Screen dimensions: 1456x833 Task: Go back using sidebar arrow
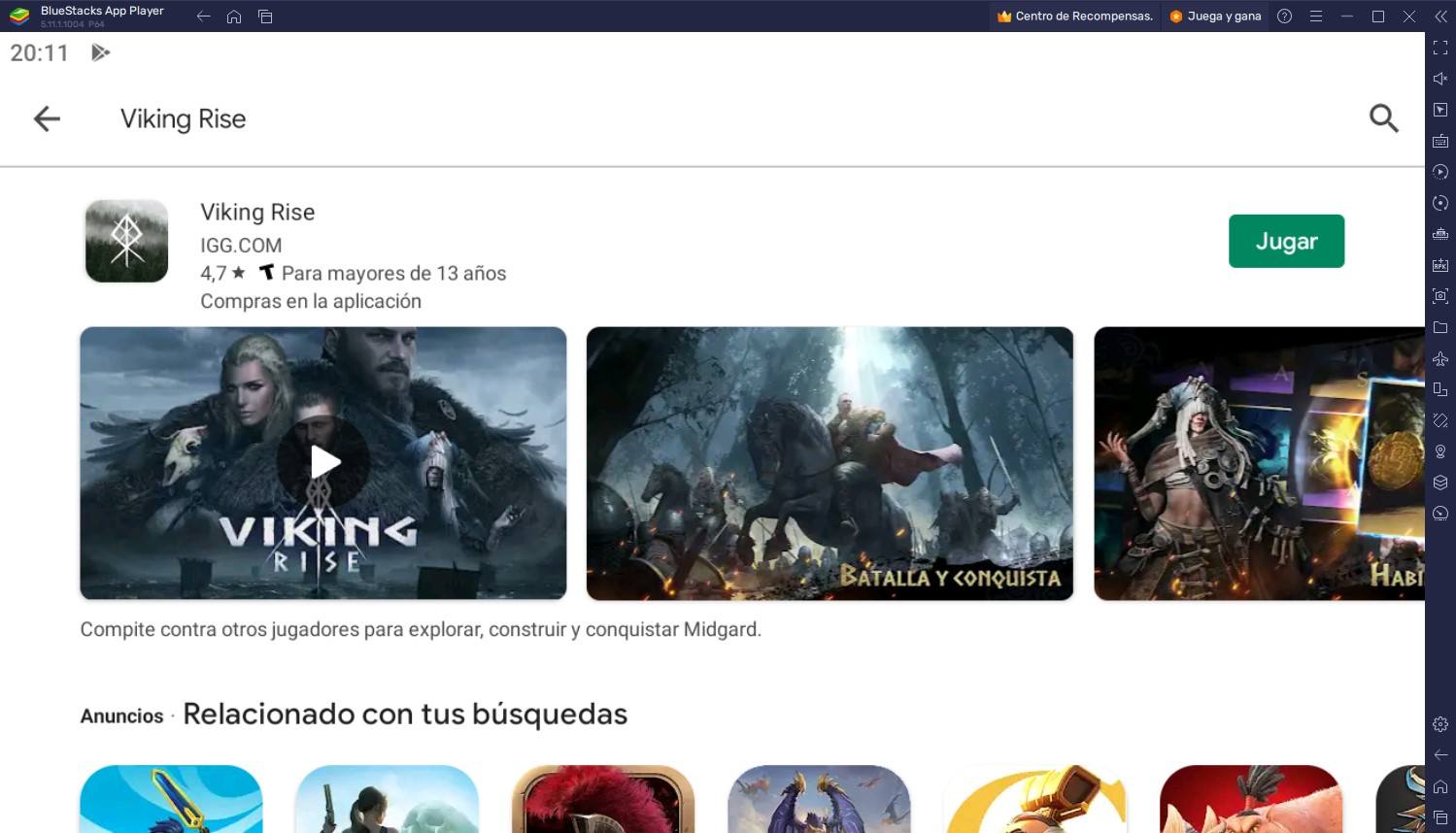tap(1440, 755)
